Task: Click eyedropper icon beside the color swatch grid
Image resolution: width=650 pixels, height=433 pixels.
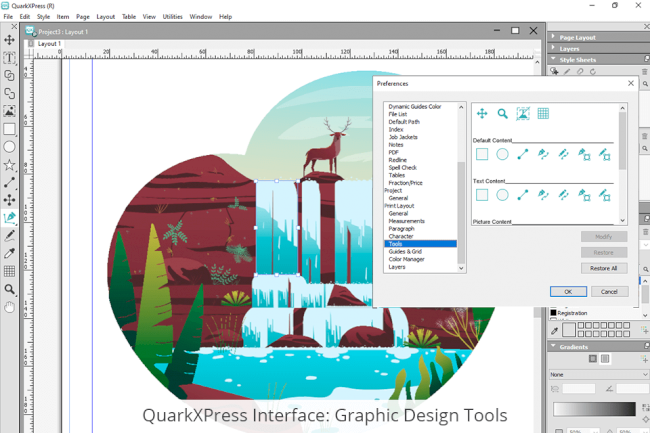Action: click(x=555, y=331)
